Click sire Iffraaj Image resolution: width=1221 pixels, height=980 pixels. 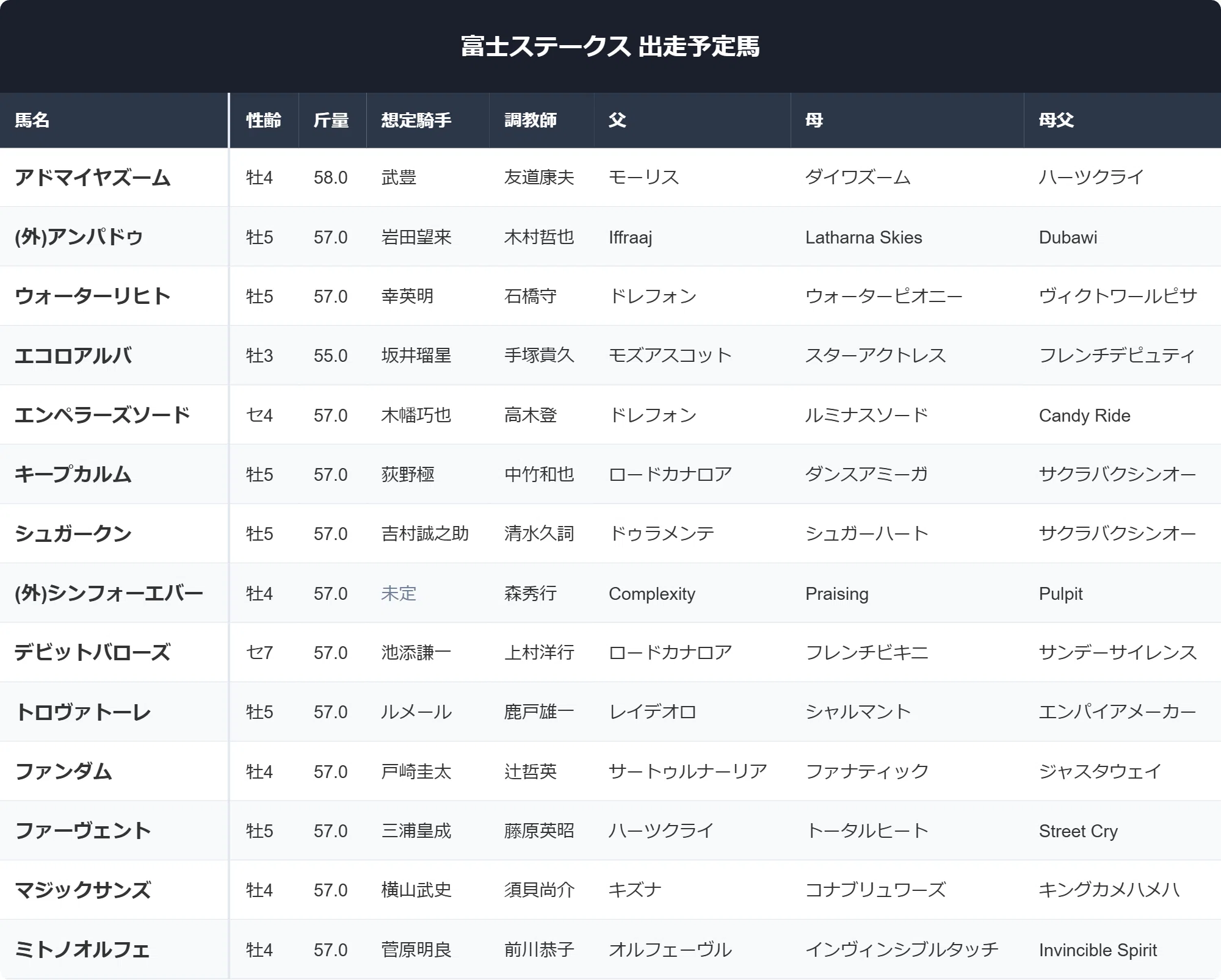630,237
